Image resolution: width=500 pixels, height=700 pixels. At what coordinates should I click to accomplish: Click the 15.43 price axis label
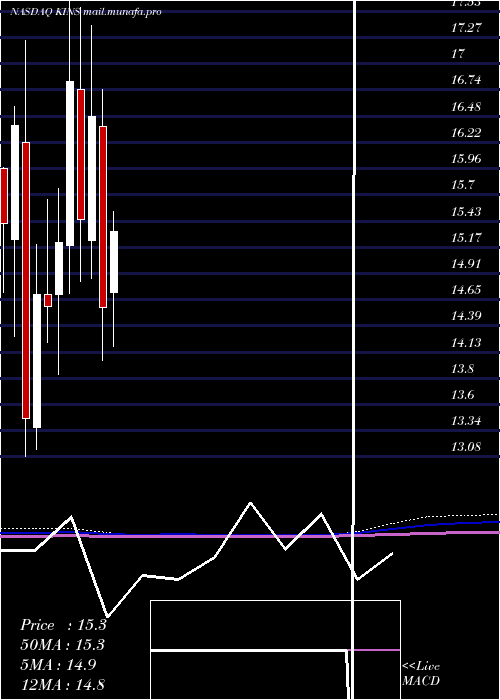coord(466,212)
